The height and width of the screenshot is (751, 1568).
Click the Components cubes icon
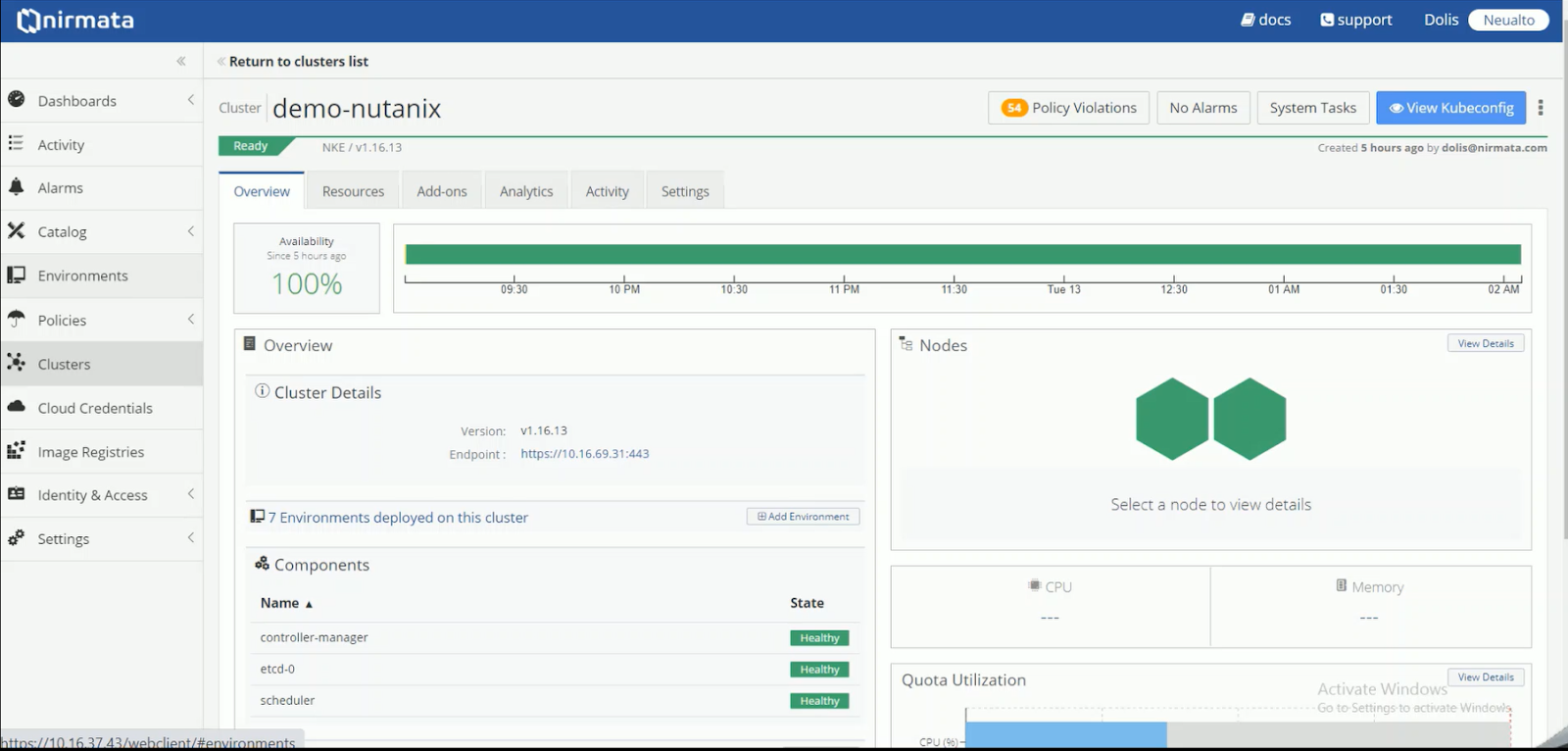point(262,564)
